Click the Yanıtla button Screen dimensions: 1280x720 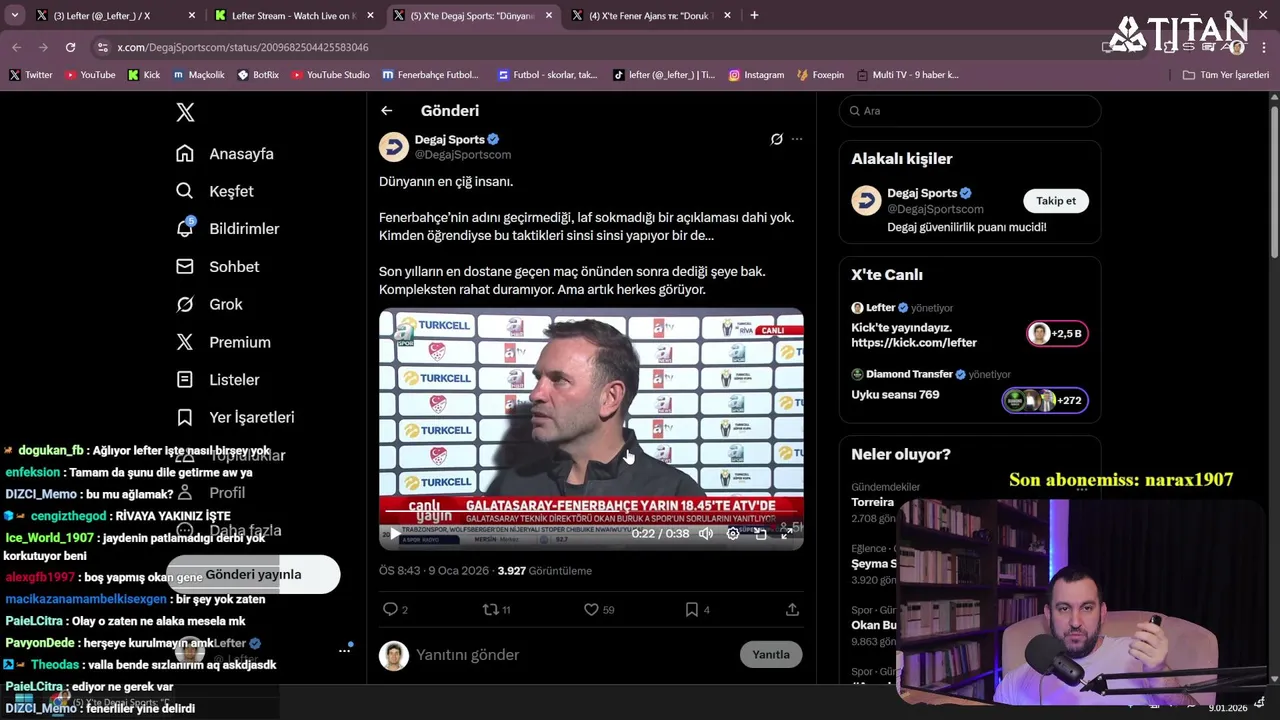771,655
